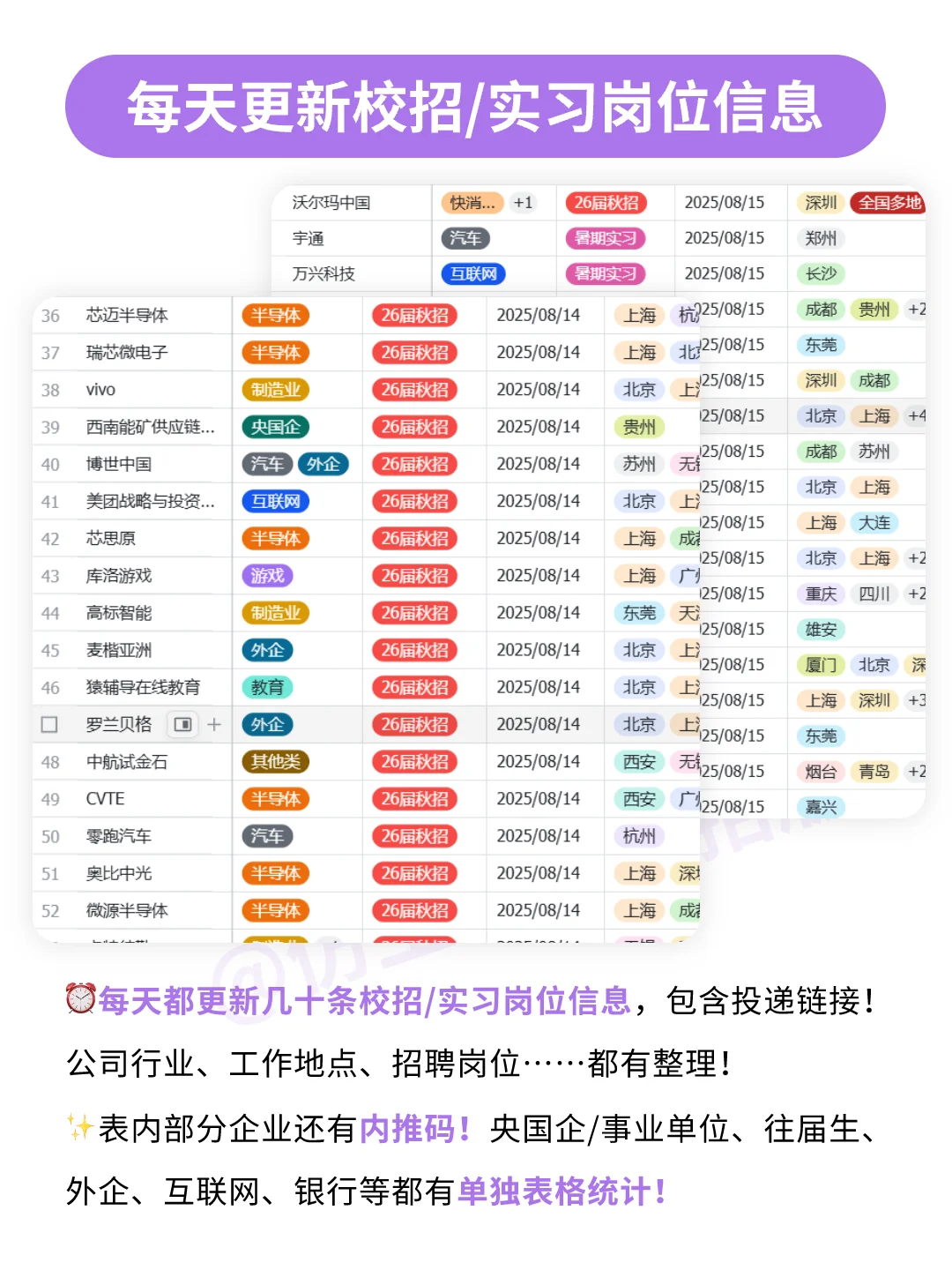Image resolution: width=952 pixels, height=1270 pixels.
Task: Select the 高标智能 company cell
Action: click(x=119, y=613)
